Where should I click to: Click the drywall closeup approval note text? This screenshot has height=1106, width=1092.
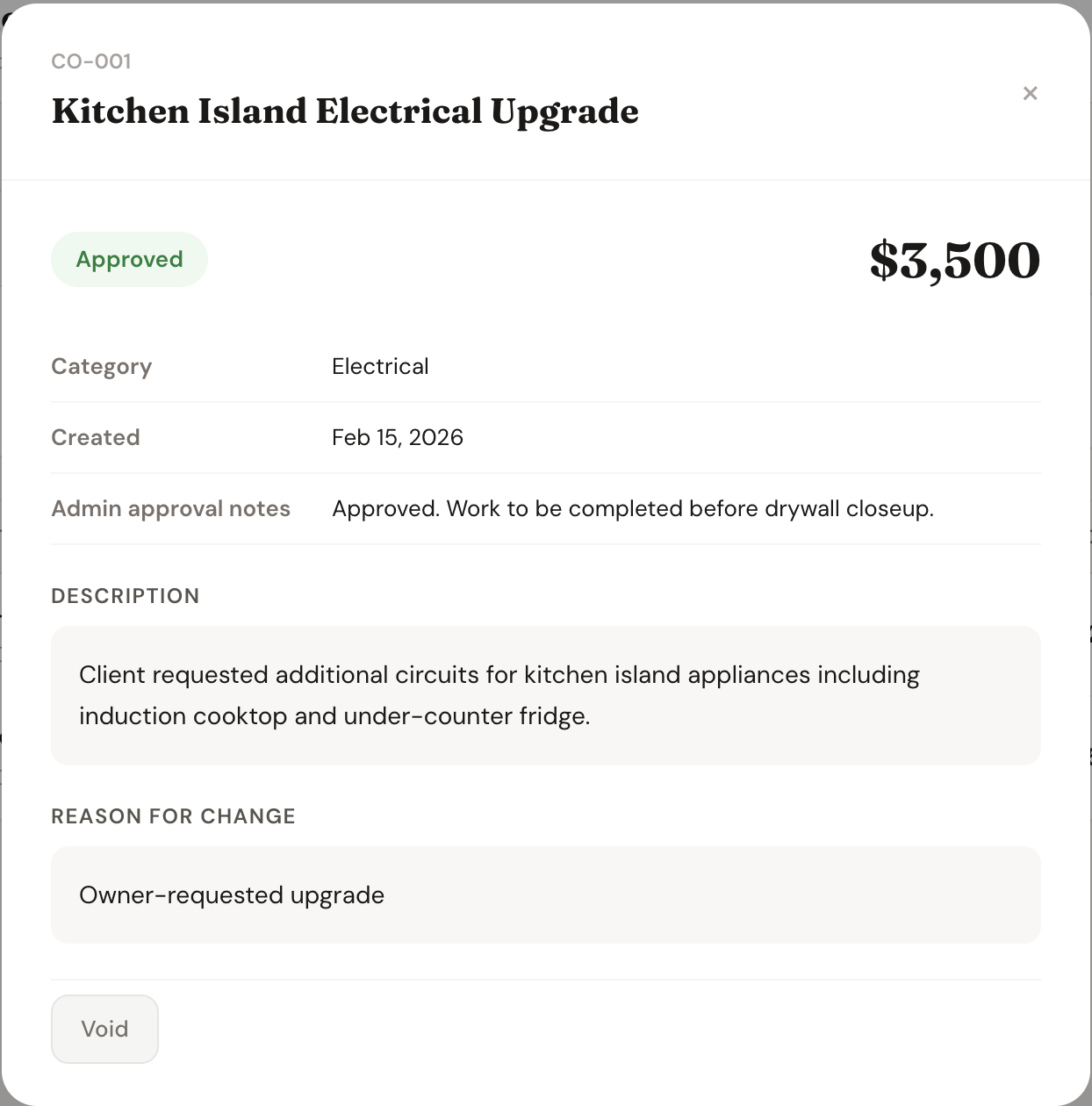(632, 509)
